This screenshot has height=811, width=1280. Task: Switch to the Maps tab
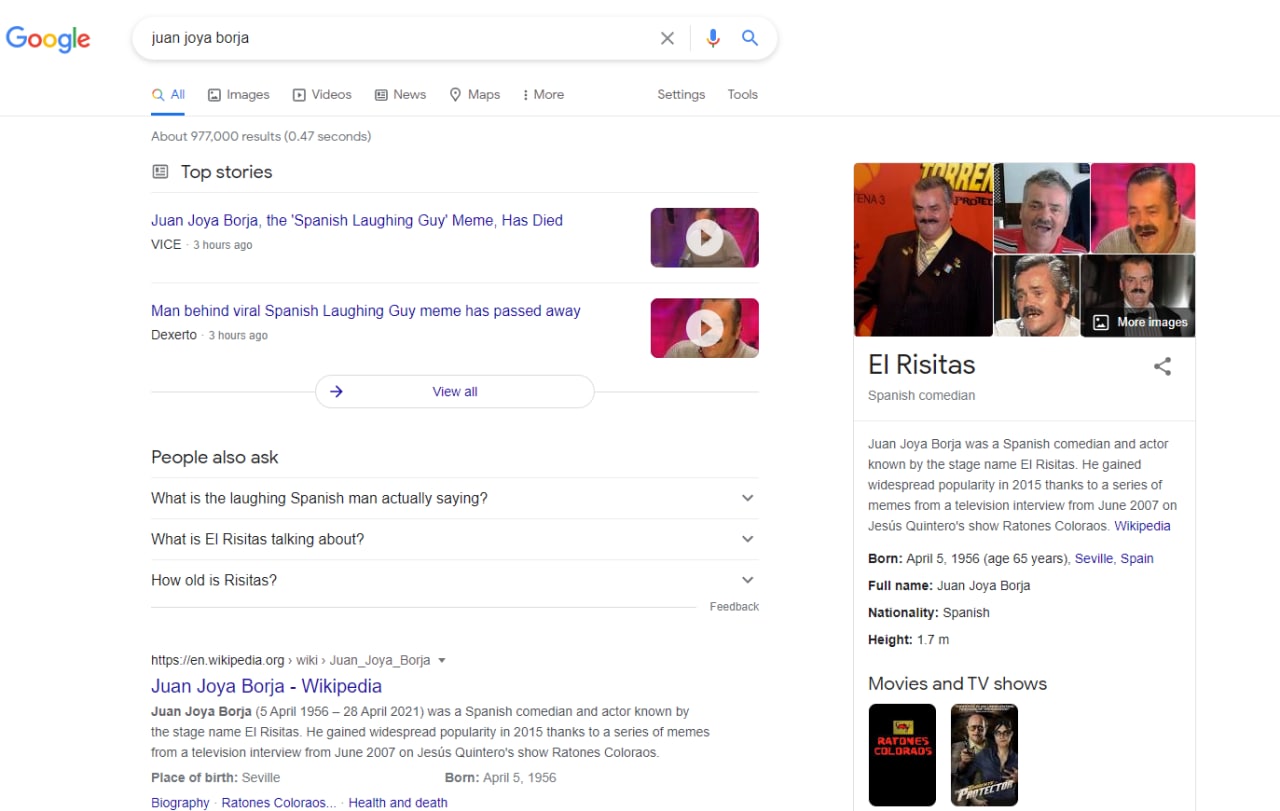[x=474, y=95]
